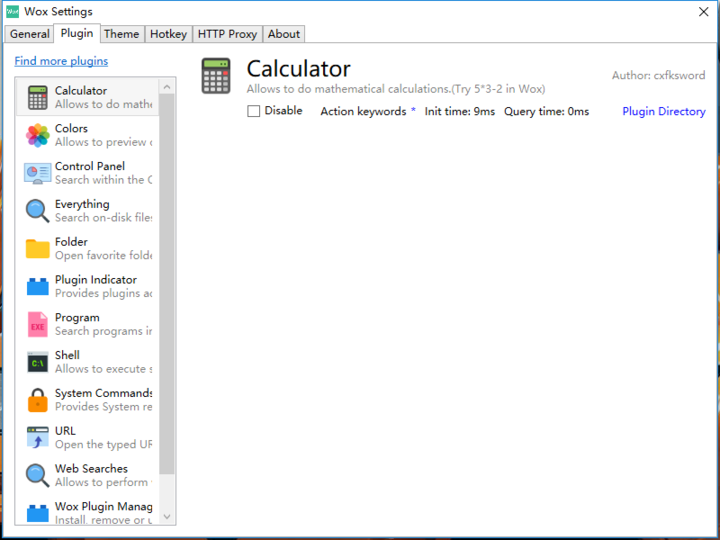Click the Wox logo in title bar
Viewport: 720px width, 540px height.
coord(12,11)
